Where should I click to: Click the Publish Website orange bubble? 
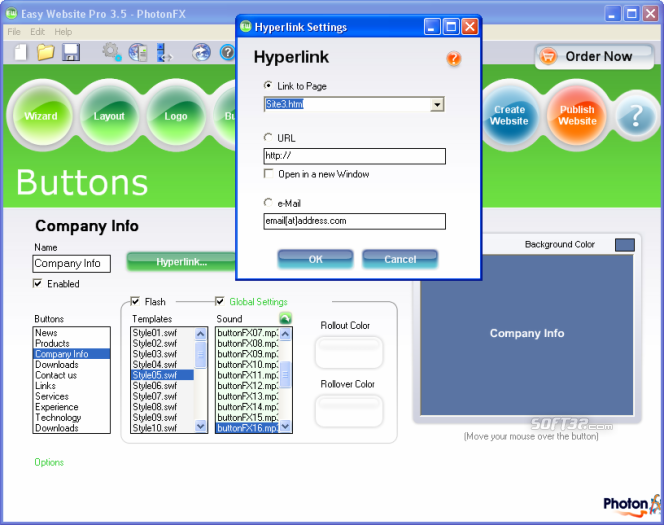(x=577, y=115)
